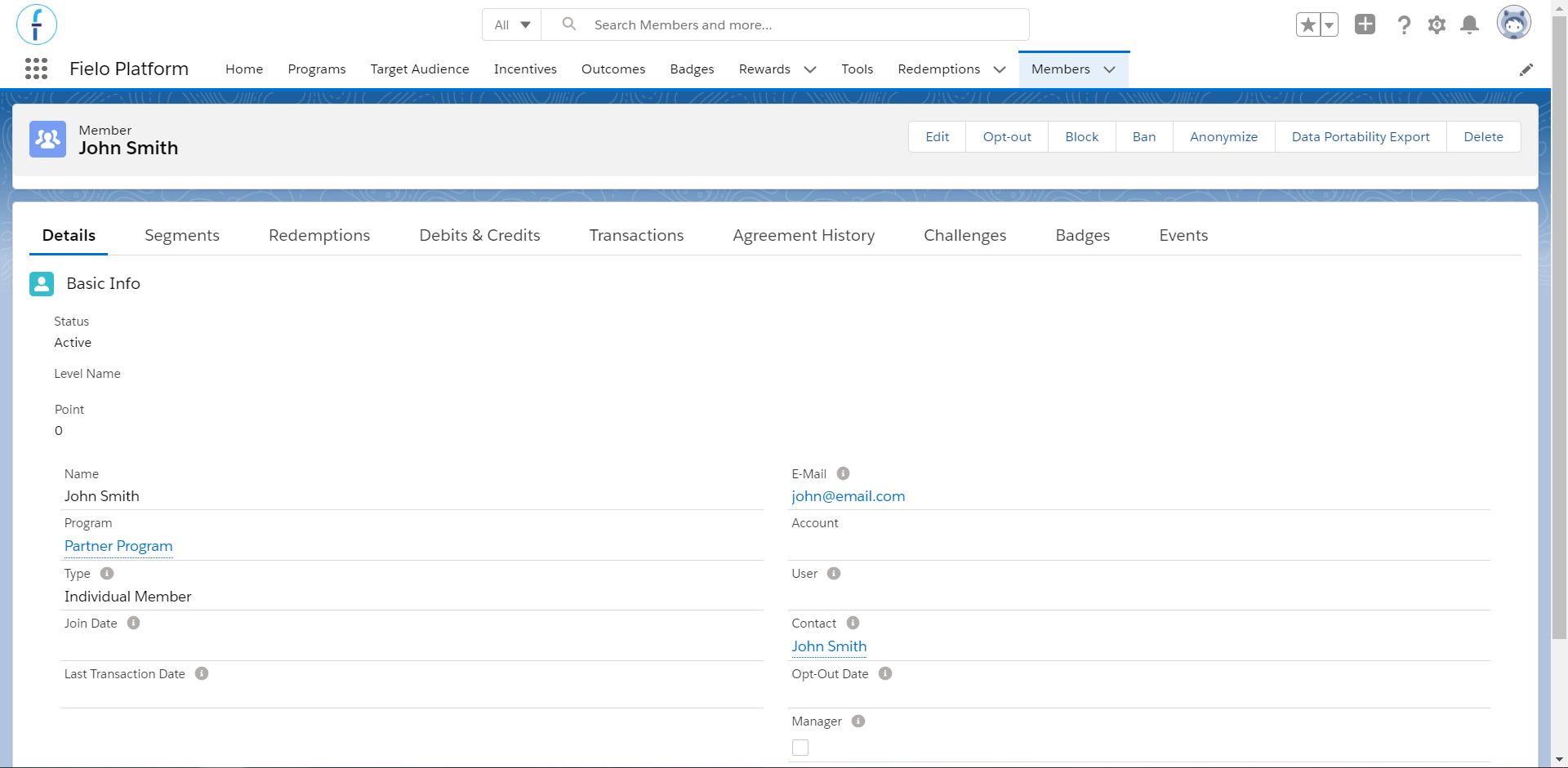Click the scrollbar down arrow
Screen dimensions: 1568x768
click(1559, 760)
